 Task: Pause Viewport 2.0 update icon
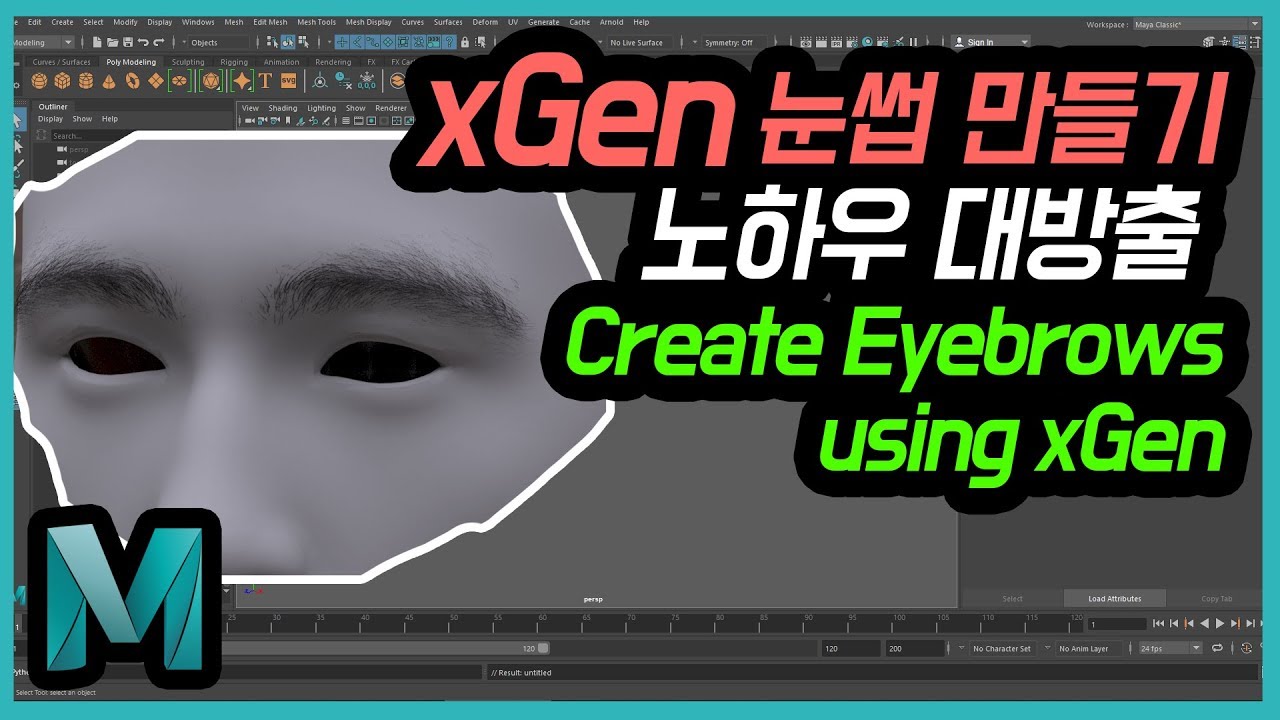[913, 42]
